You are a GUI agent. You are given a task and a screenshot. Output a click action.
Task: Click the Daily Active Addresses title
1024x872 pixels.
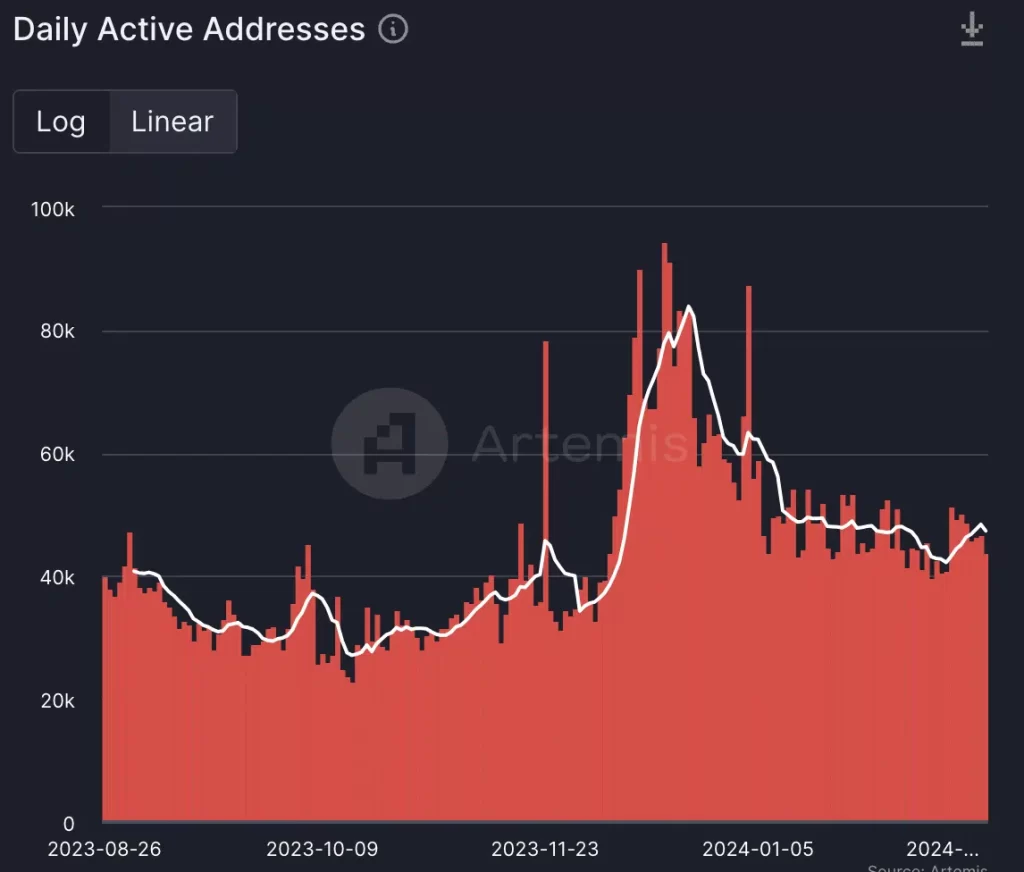click(189, 30)
